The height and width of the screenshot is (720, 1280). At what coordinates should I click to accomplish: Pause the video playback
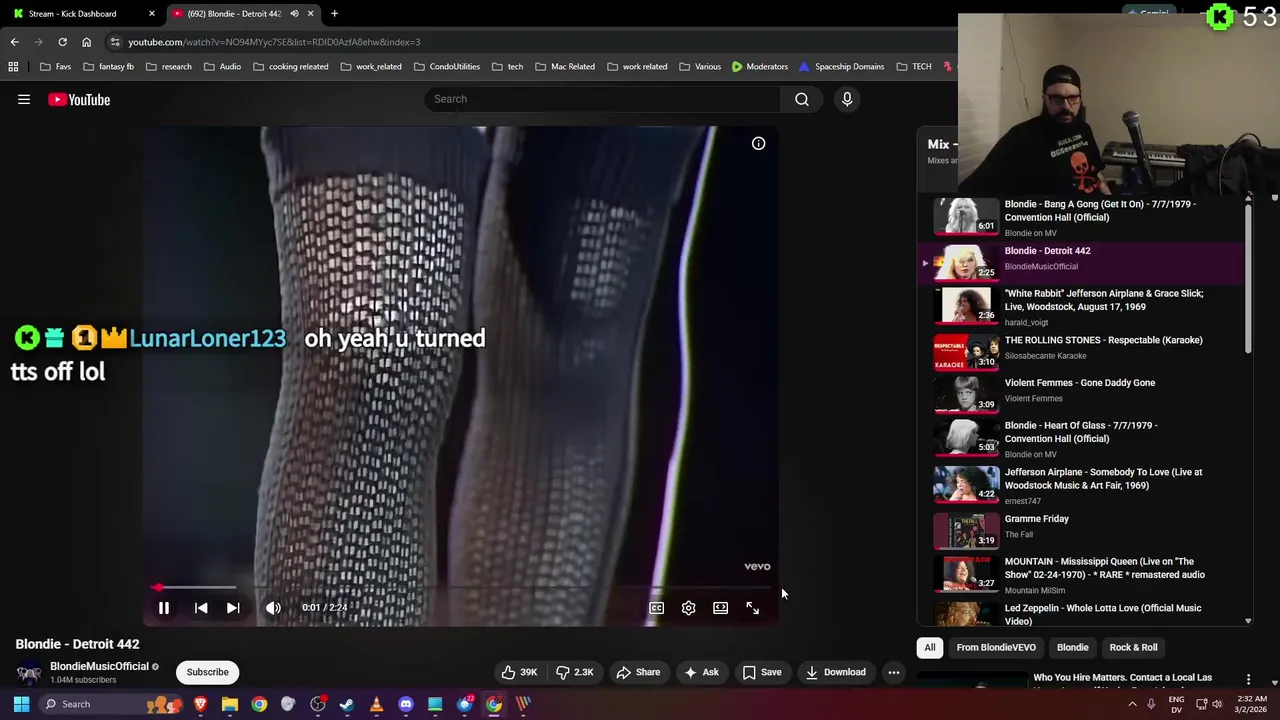pos(164,607)
